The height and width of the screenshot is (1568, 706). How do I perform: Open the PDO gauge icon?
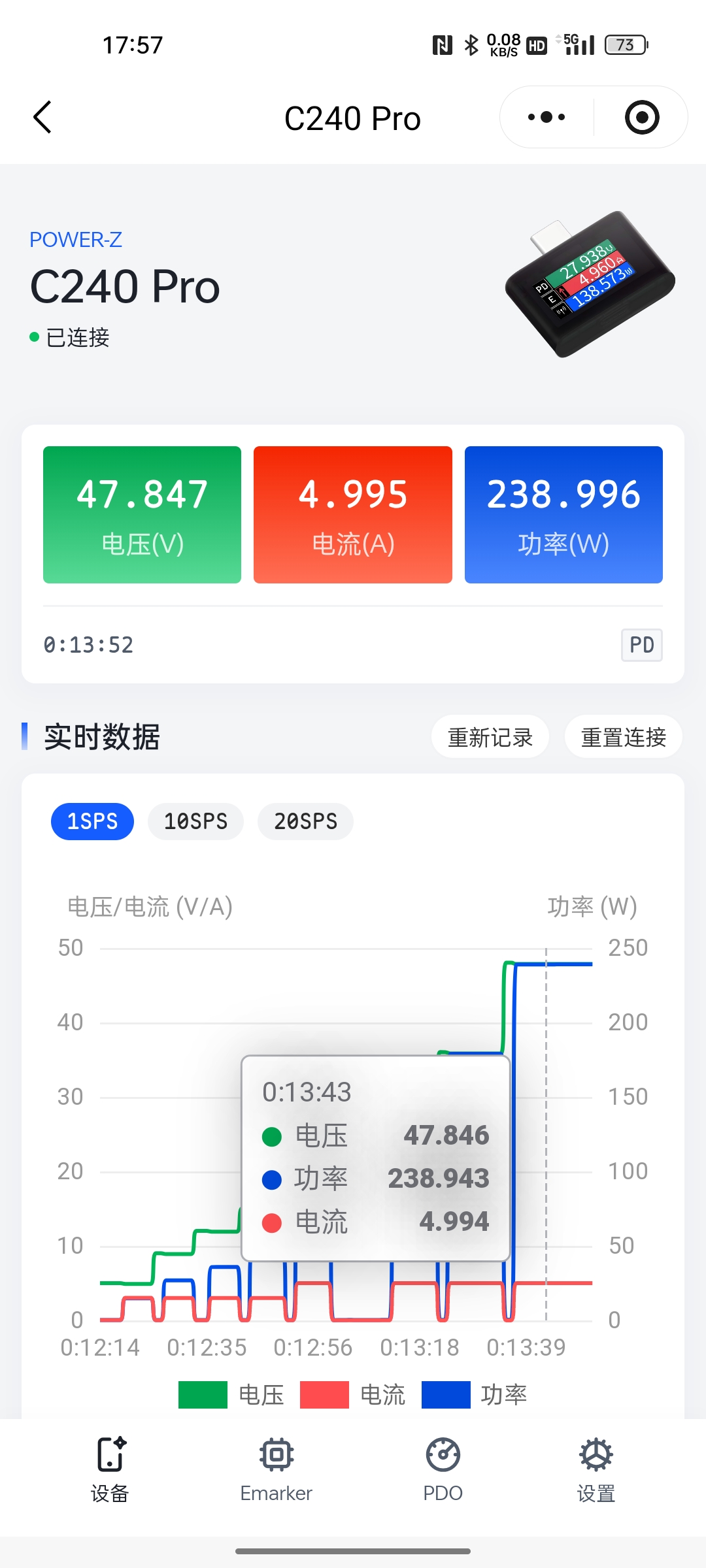[443, 1454]
